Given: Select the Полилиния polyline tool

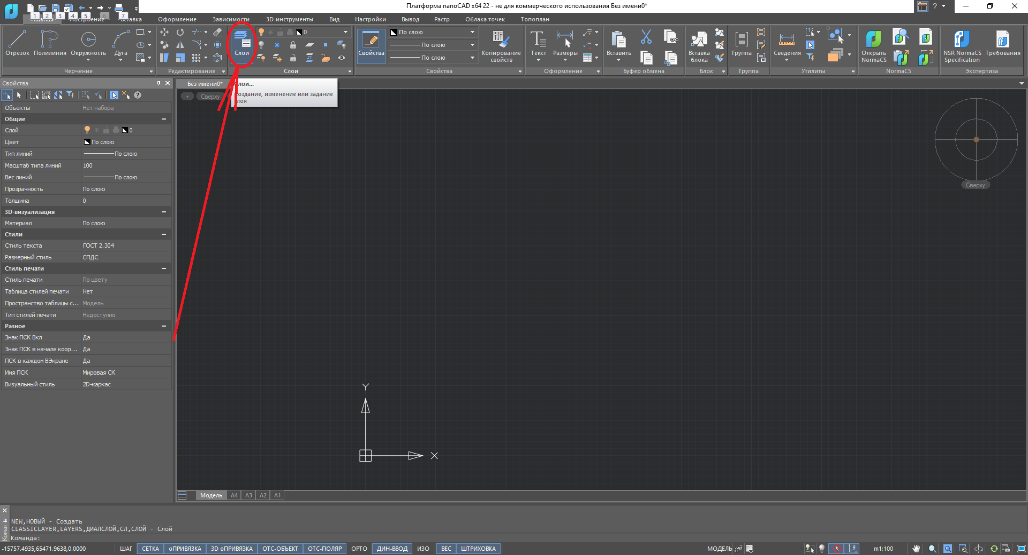Looking at the screenshot, I should point(50,43).
